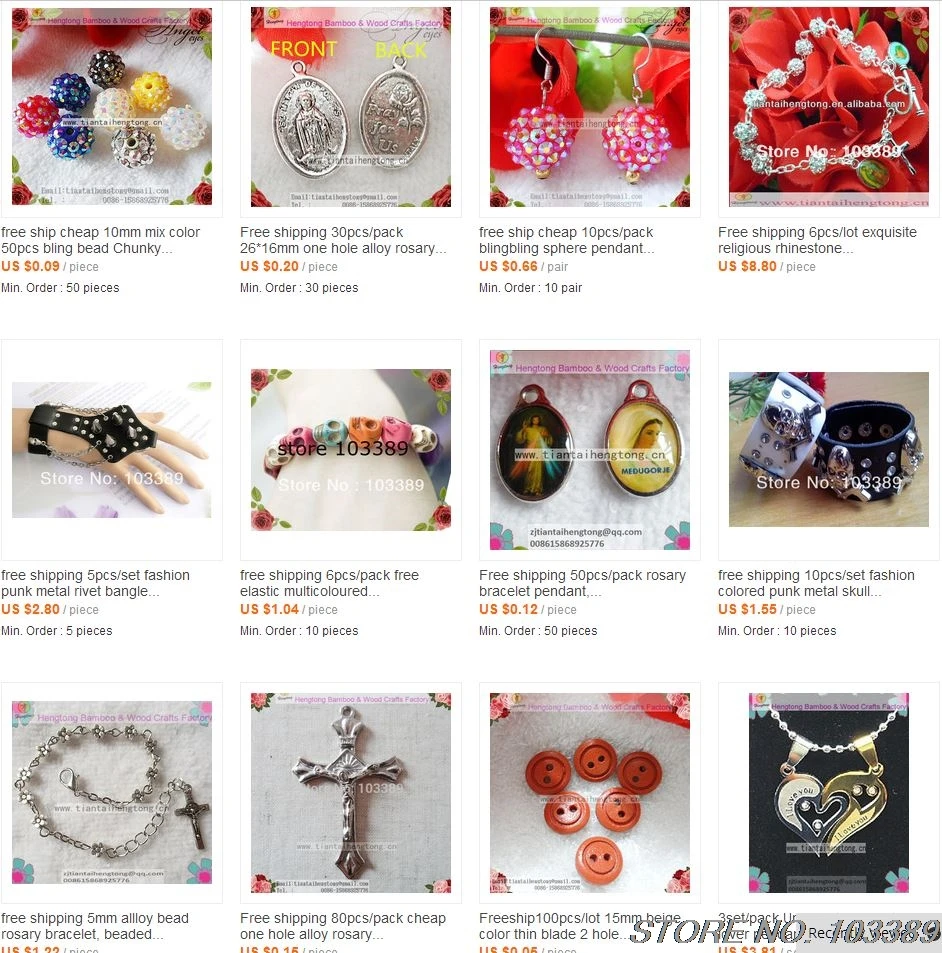Open the alloy bead rosary bracelet with cross image
This screenshot has width=942, height=953.
click(x=112, y=793)
